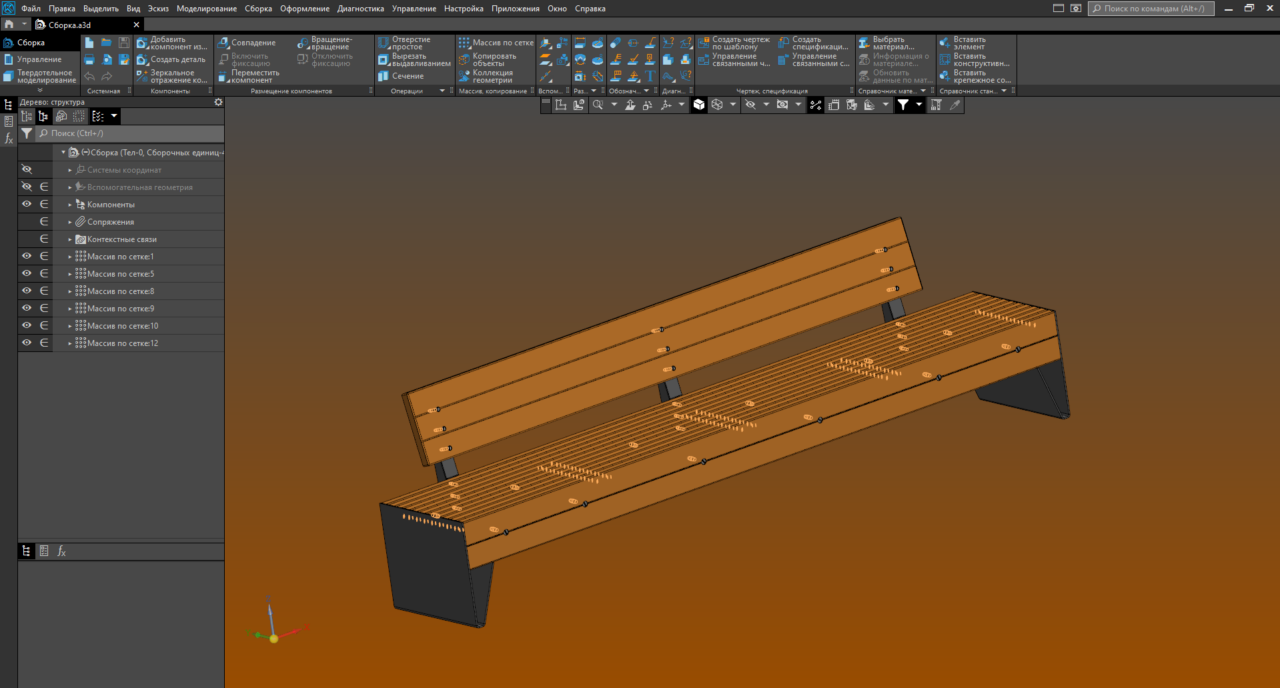This screenshot has height=688, width=1280.
Task: Show the hidden Системы координат item
Action: [x=27, y=170]
